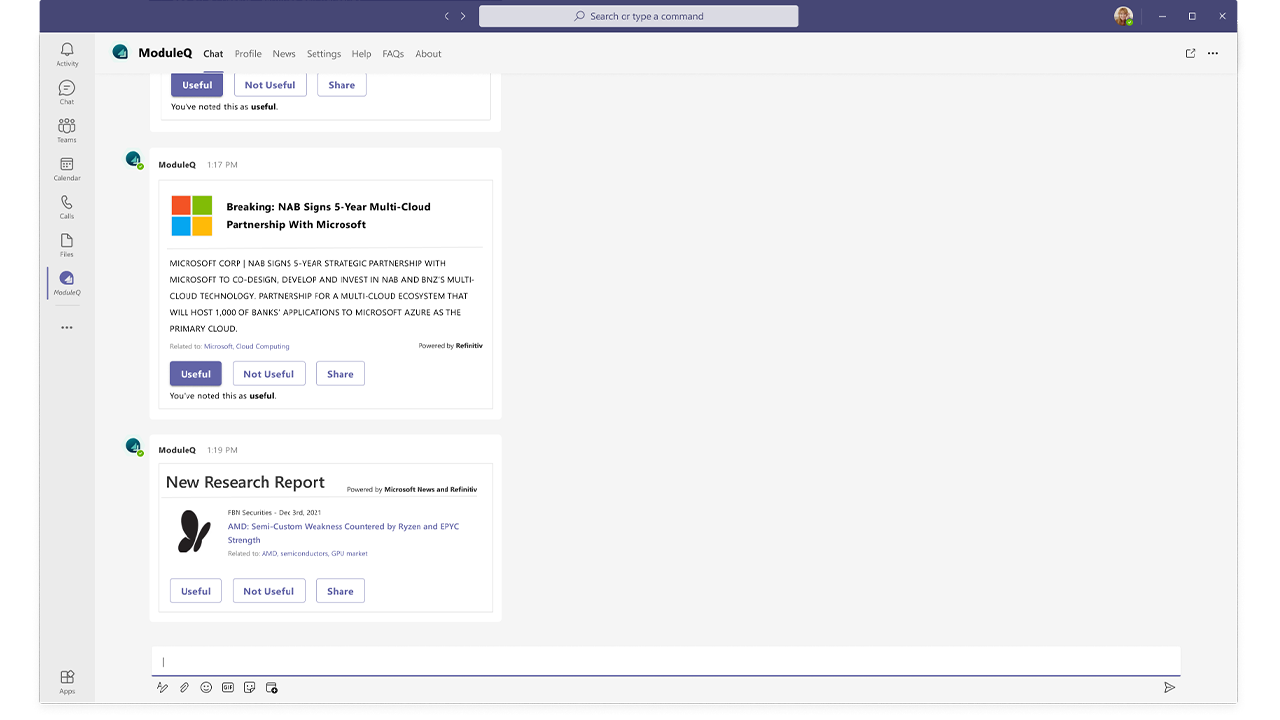Click Share on the topmost card
This screenshot has width=1280, height=720.
[x=342, y=85]
